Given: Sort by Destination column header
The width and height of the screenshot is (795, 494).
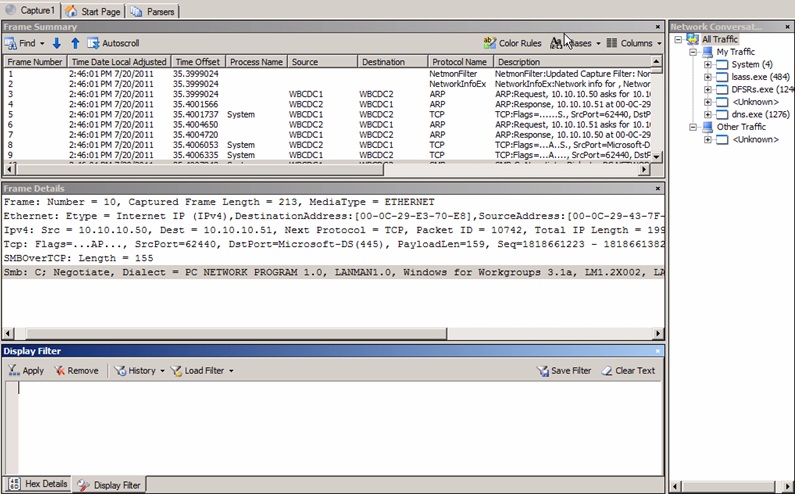Looking at the screenshot, I should 392,62.
